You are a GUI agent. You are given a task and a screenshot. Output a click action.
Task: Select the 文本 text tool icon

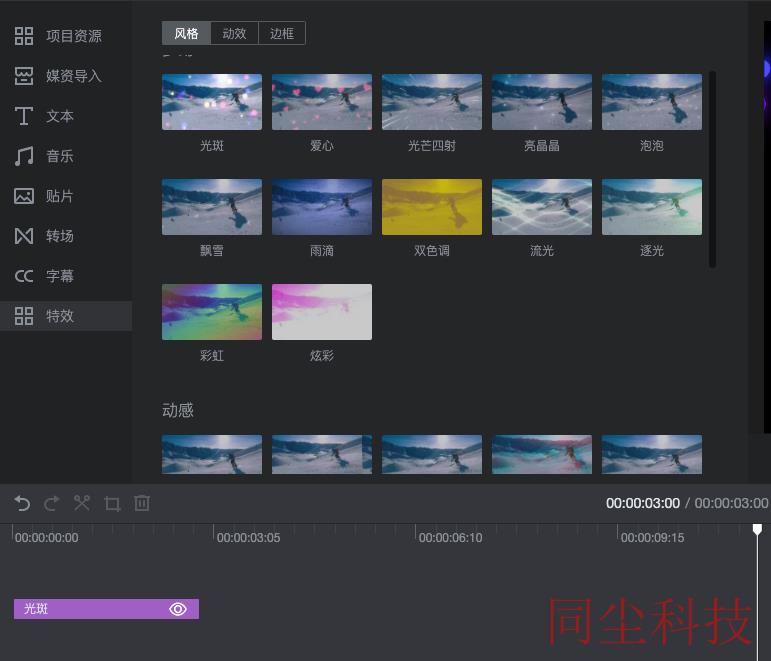coord(24,116)
